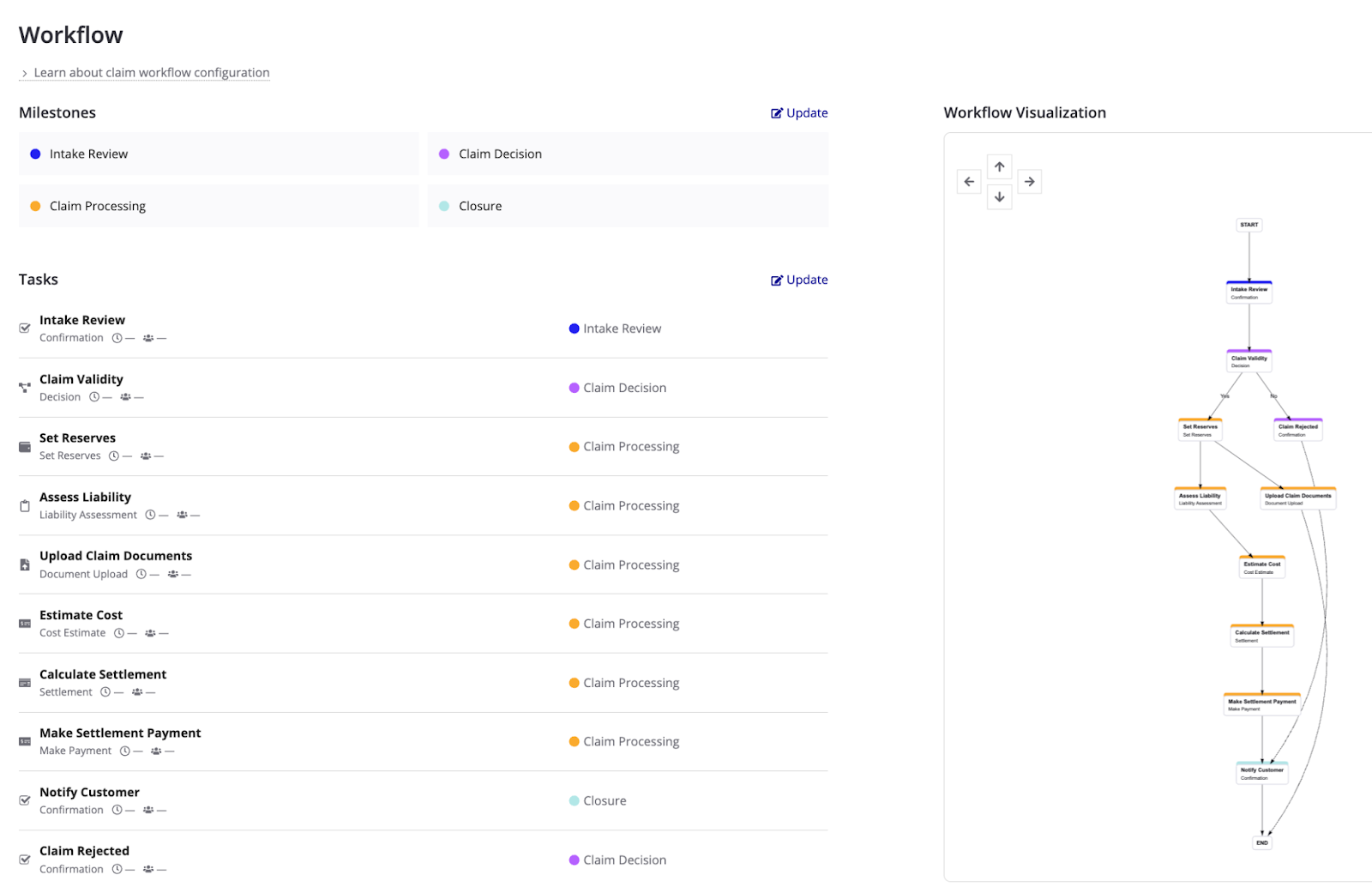Select START node in workflow diagram
This screenshot has height=887, width=1372.
click(1249, 225)
